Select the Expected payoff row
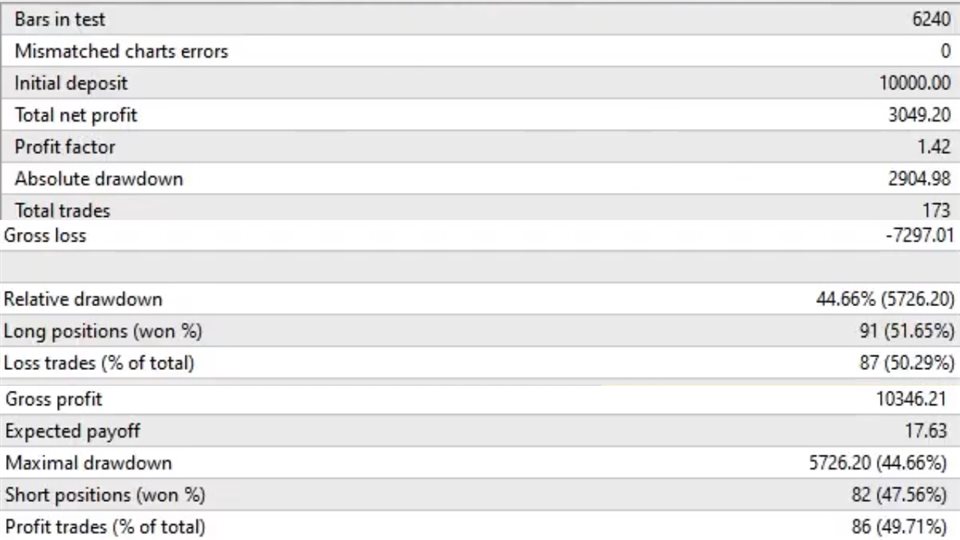The height and width of the screenshot is (540, 960). pyautogui.click(x=480, y=431)
